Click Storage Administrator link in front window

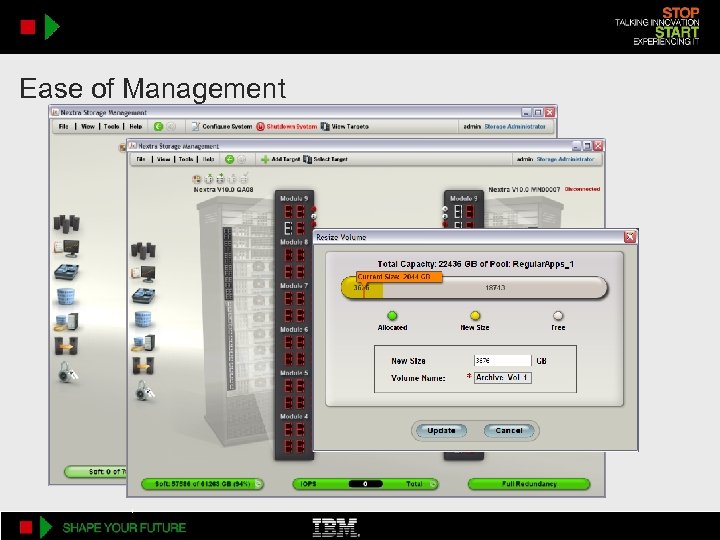click(x=565, y=159)
